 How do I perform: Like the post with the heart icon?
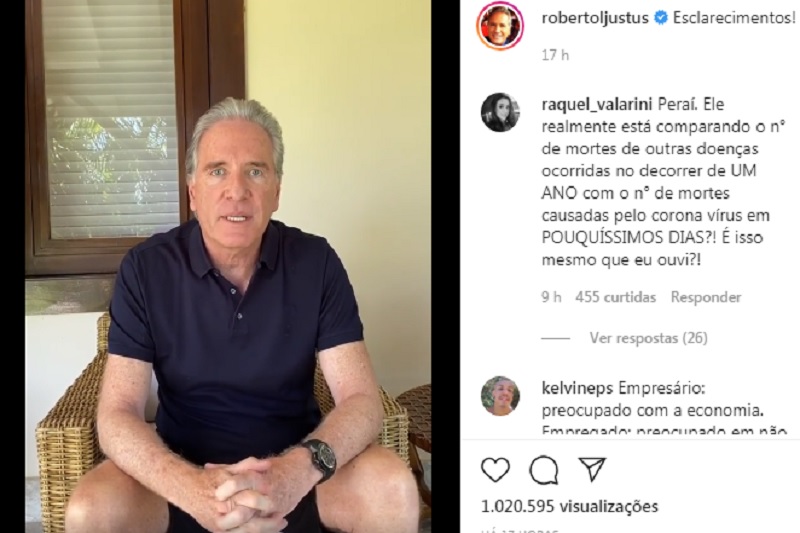495,470
